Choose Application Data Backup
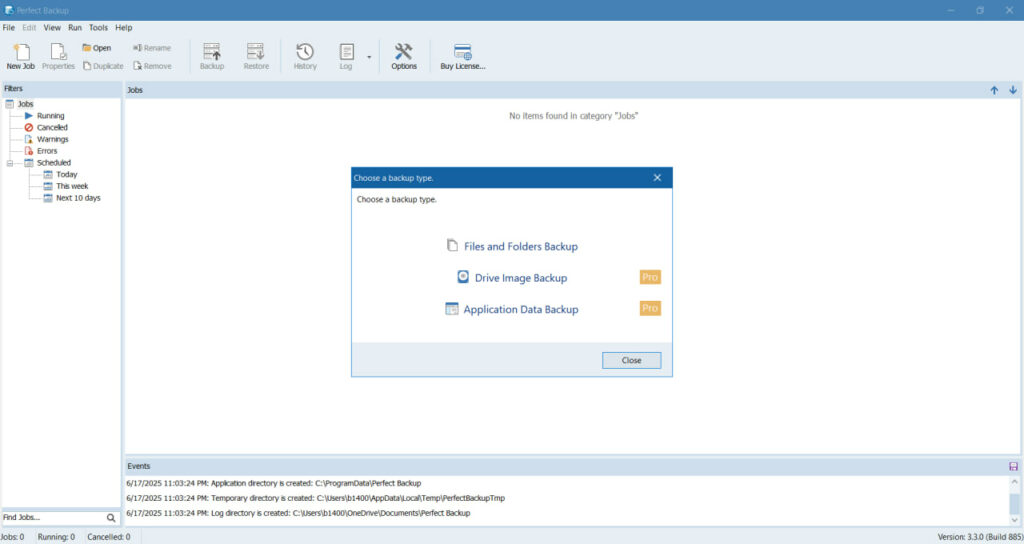Viewport: 1024px width, 544px height. pyautogui.click(x=512, y=309)
